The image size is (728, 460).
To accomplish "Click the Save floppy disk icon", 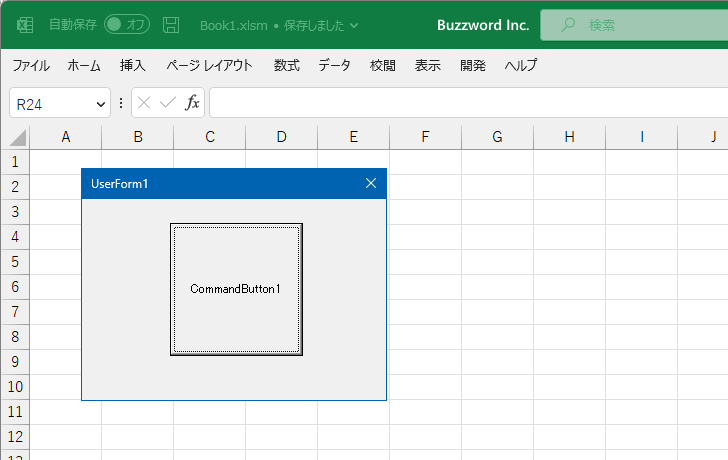I will pos(171,25).
